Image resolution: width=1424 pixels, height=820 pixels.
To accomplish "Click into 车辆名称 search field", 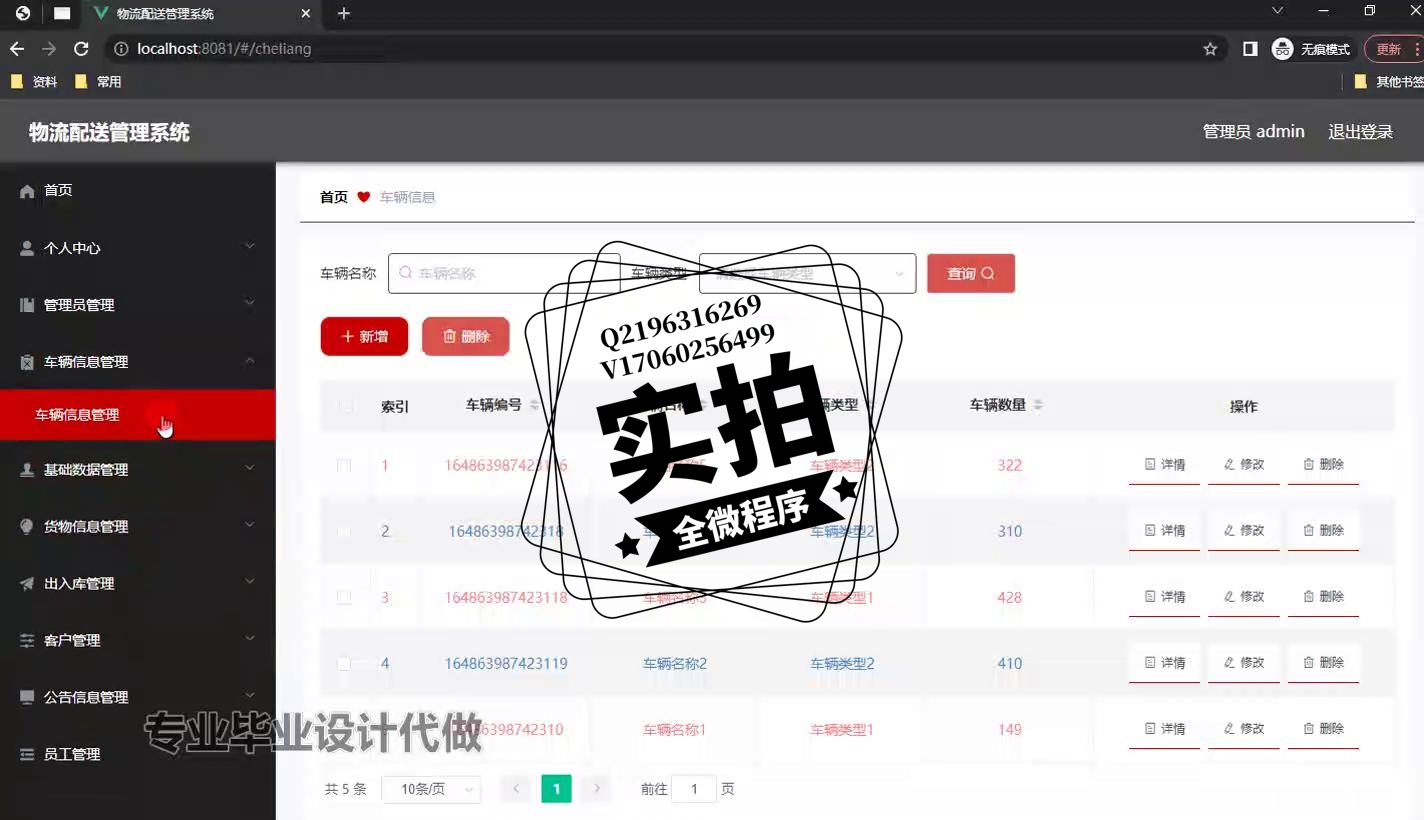I will click(x=504, y=273).
